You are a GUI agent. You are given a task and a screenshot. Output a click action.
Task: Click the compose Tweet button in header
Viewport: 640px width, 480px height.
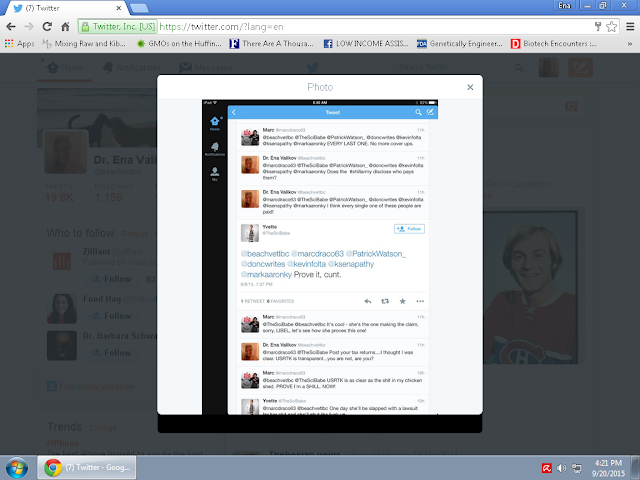point(580,67)
